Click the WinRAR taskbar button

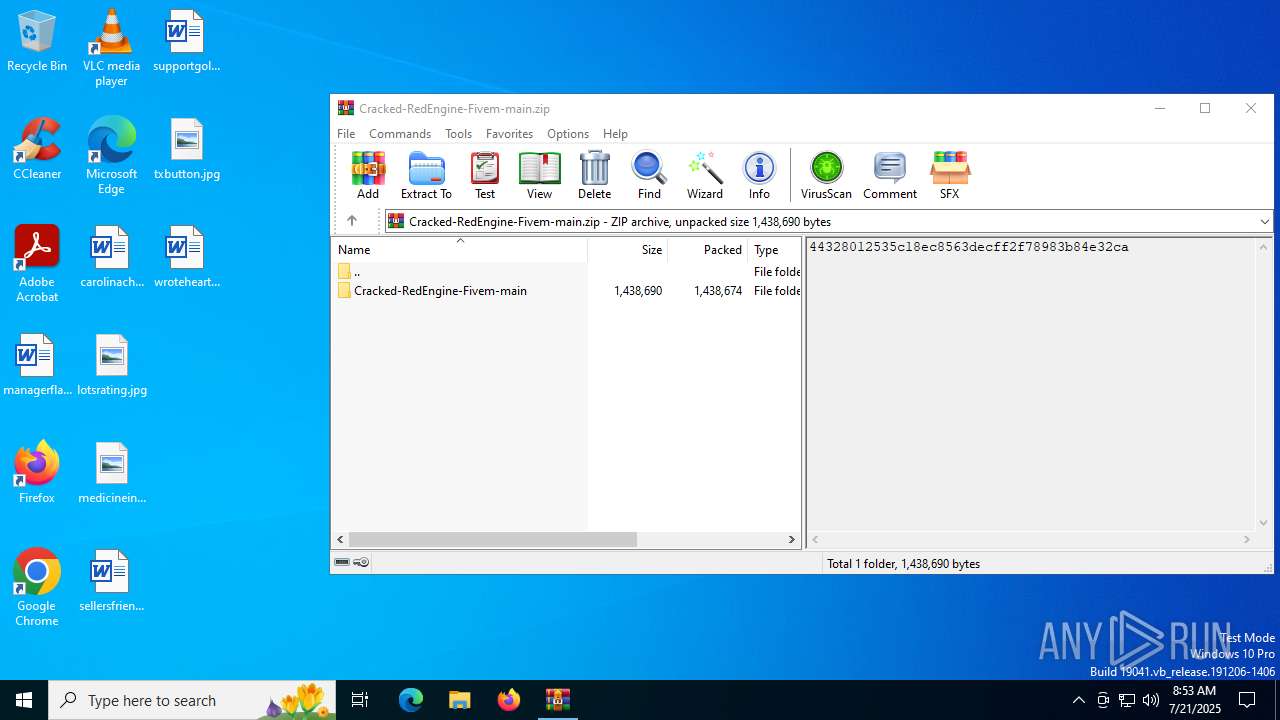(x=557, y=700)
